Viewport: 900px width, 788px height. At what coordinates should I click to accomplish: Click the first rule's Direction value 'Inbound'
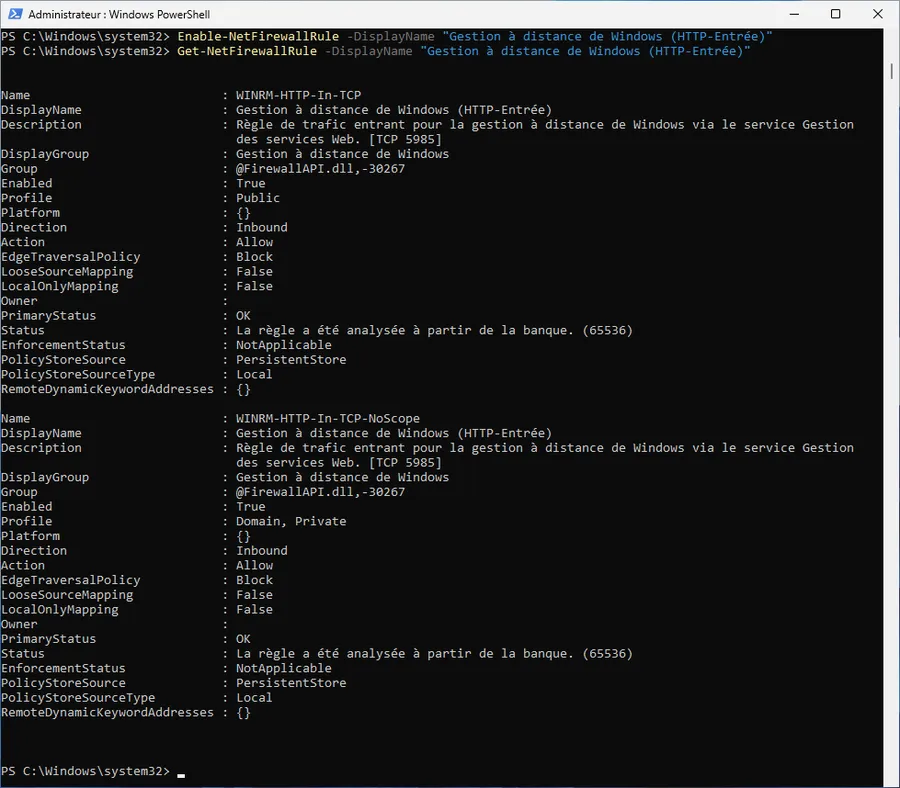(x=262, y=227)
